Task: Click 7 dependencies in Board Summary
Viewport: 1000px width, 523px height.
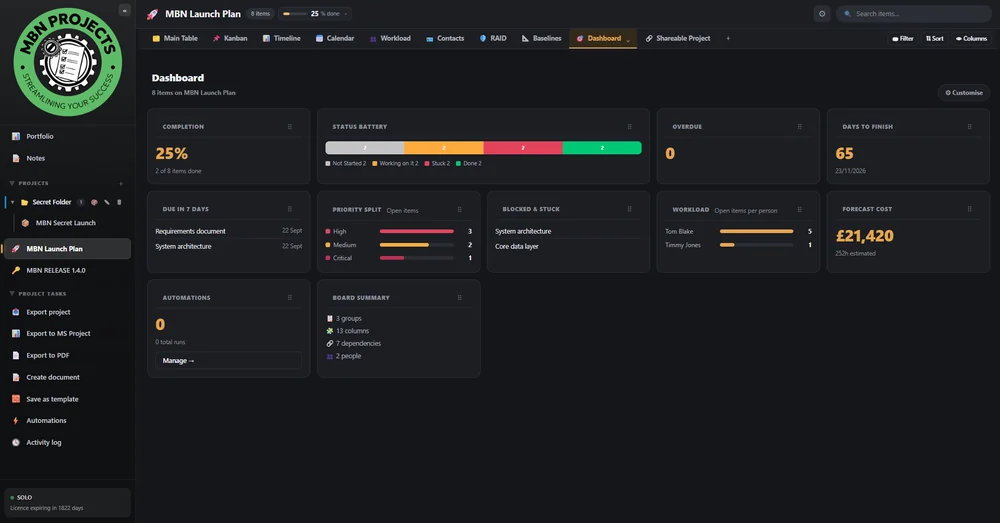Action: pyautogui.click(x=358, y=343)
